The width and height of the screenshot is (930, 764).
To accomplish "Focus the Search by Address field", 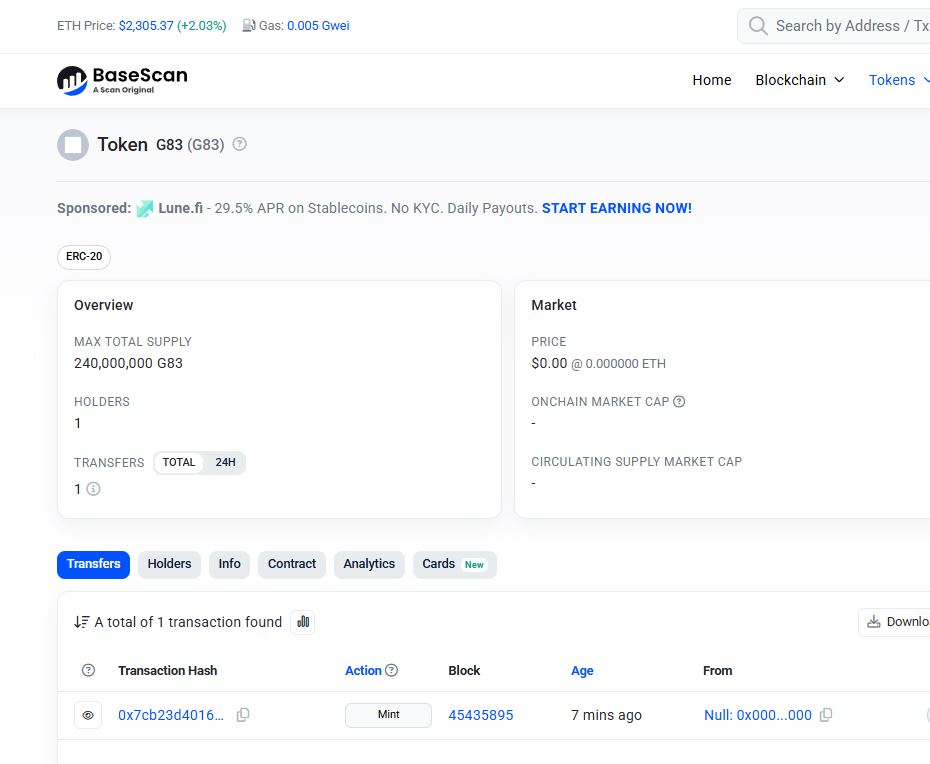I will point(833,26).
